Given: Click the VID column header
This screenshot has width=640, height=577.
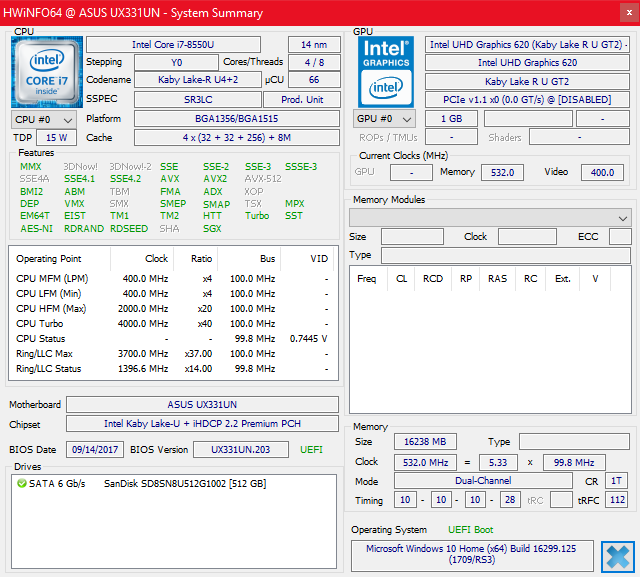Looking at the screenshot, I should click(x=318, y=258).
